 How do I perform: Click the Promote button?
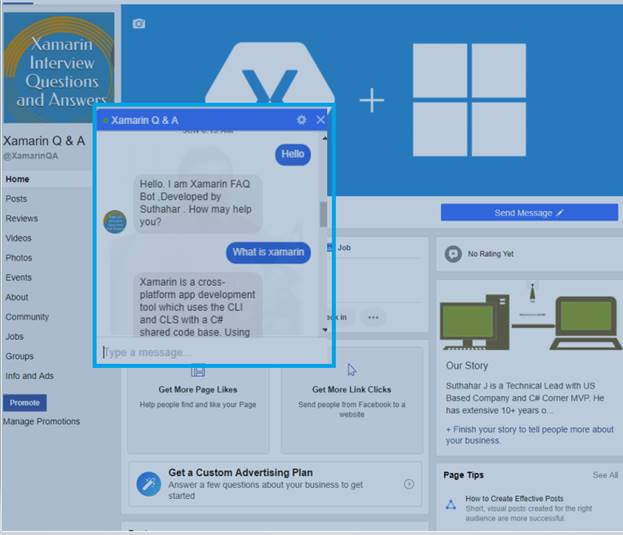(25, 403)
